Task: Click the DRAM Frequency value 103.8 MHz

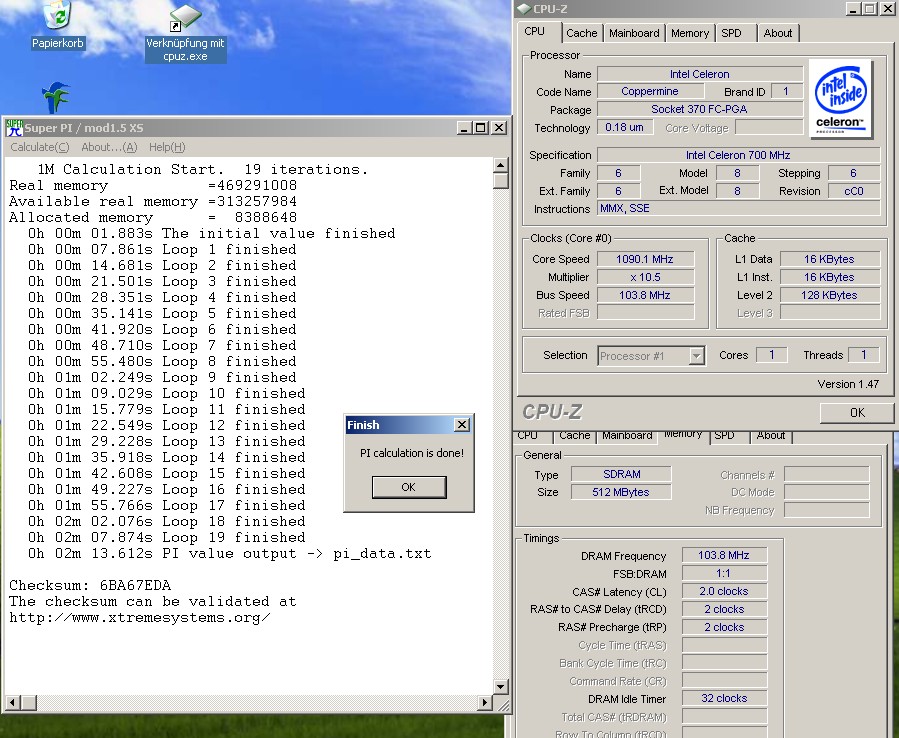Action: coord(724,555)
